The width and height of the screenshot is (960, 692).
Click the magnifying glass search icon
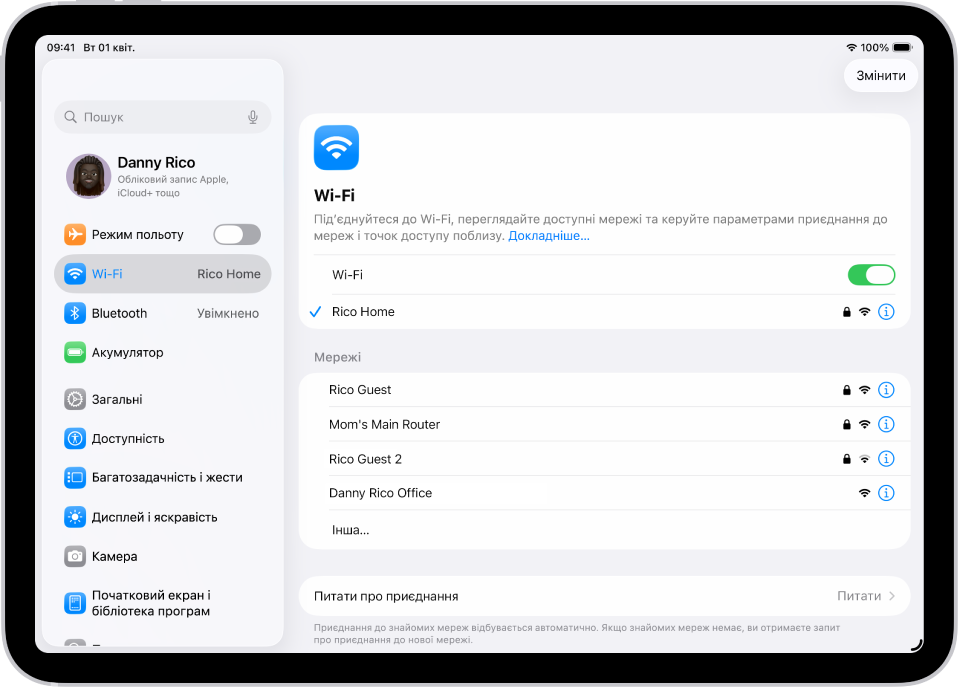(70, 117)
